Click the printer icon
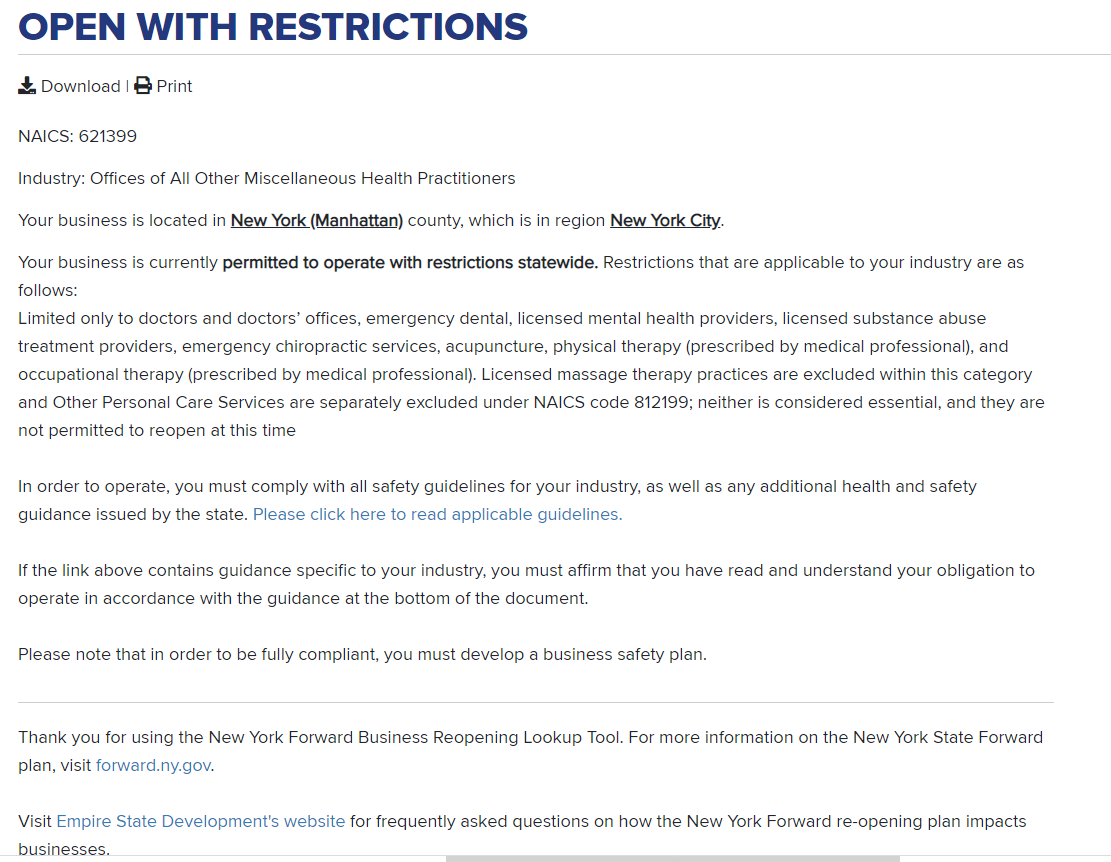The height and width of the screenshot is (862, 1111). pos(143,86)
